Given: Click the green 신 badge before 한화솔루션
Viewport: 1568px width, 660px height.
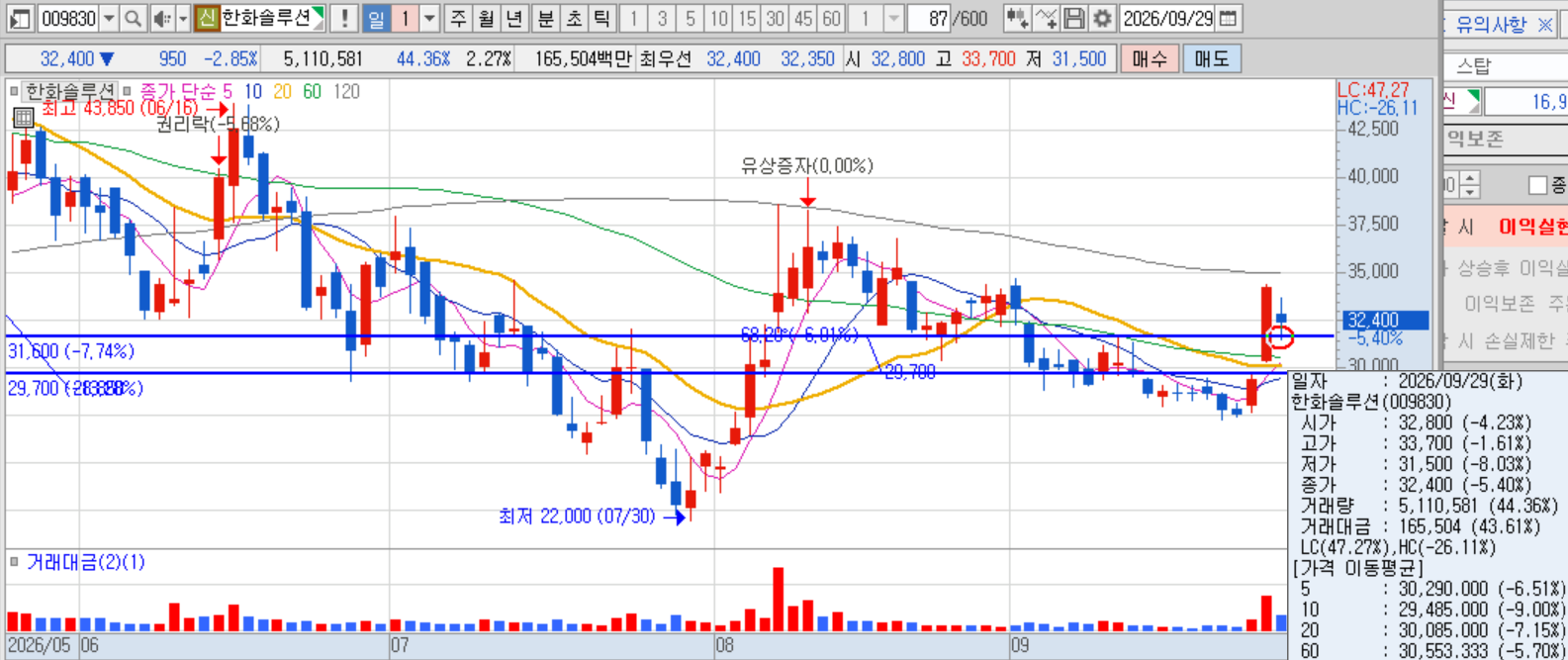Looking at the screenshot, I should (206, 18).
